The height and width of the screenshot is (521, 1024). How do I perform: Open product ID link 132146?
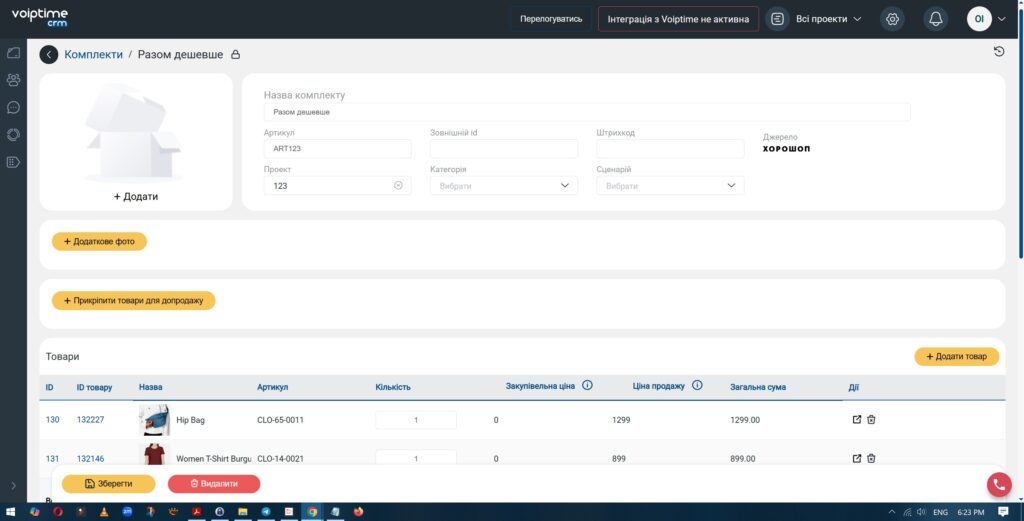90,459
